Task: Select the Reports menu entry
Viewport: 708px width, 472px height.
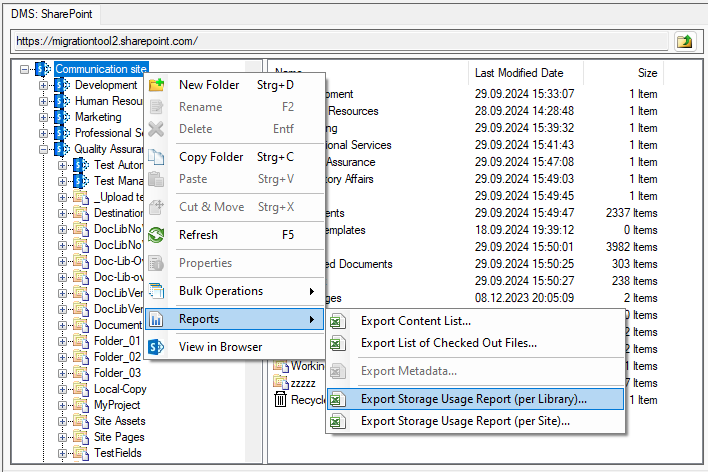Action: 235,319
